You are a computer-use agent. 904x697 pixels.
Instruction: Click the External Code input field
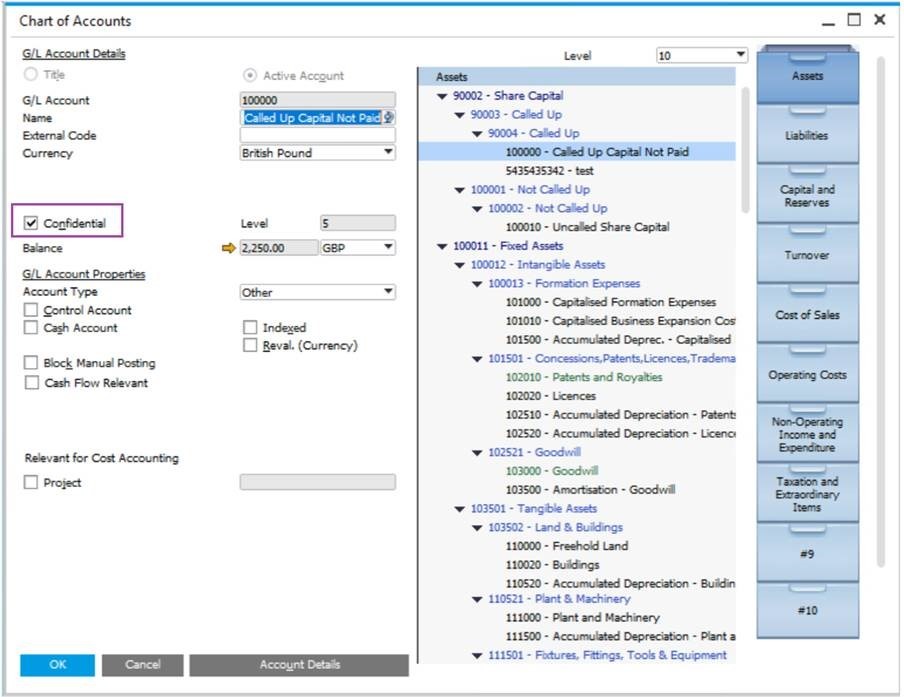(317, 135)
